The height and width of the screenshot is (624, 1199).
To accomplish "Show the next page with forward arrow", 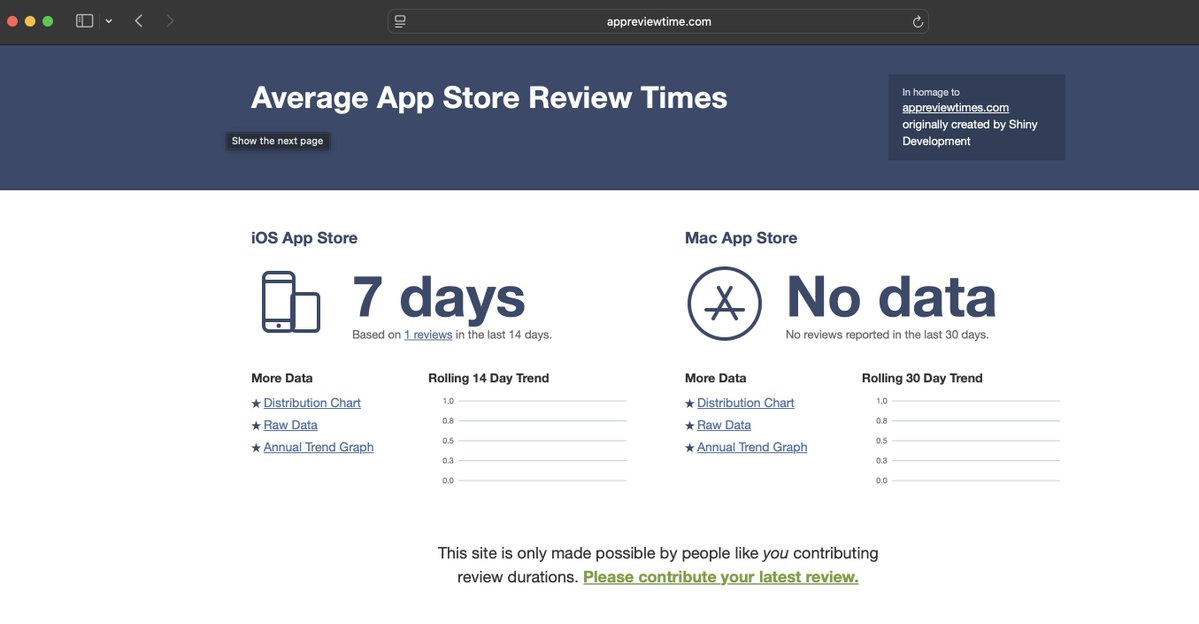I will 170,21.
